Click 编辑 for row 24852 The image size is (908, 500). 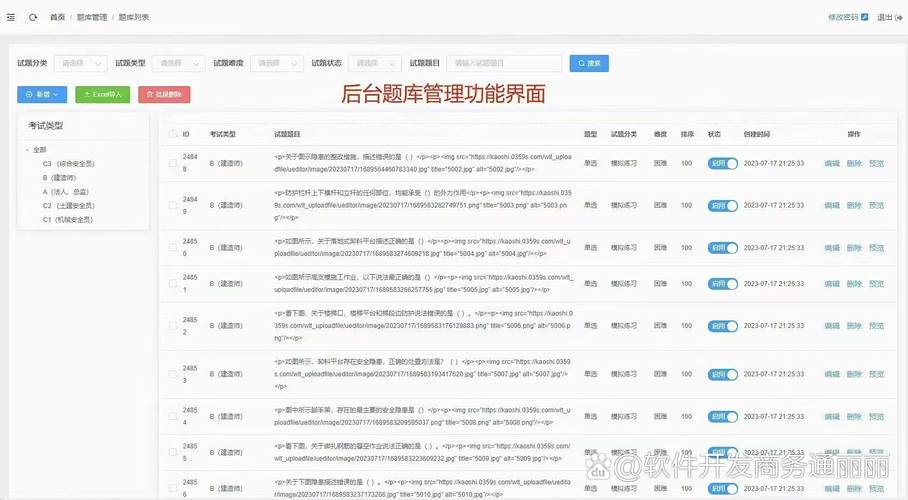point(832,326)
